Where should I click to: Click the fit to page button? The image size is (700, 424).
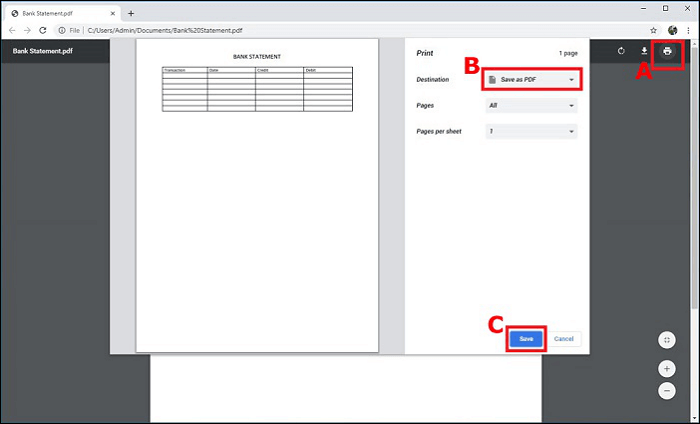coord(667,340)
